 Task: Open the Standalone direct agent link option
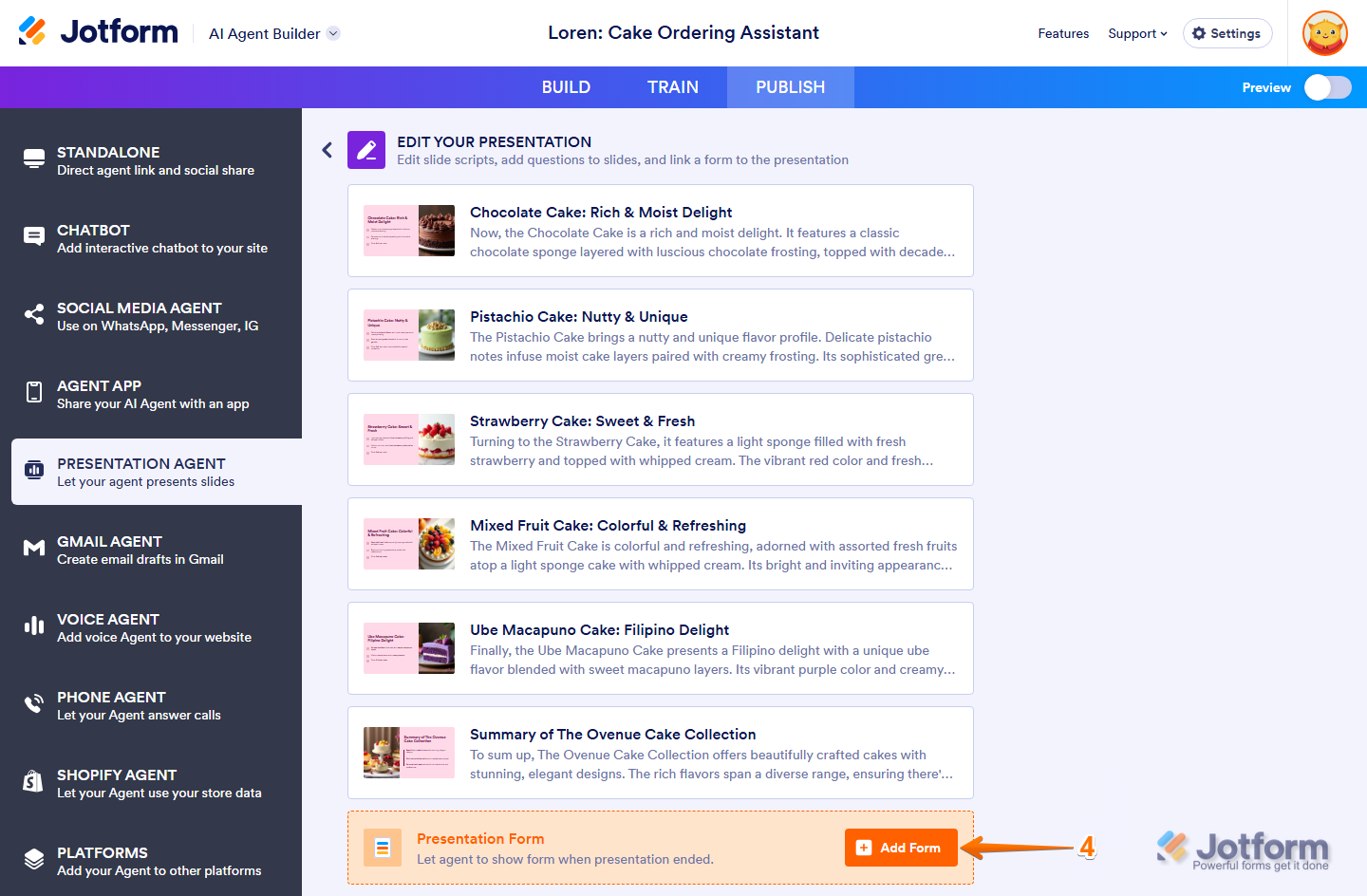point(157,160)
